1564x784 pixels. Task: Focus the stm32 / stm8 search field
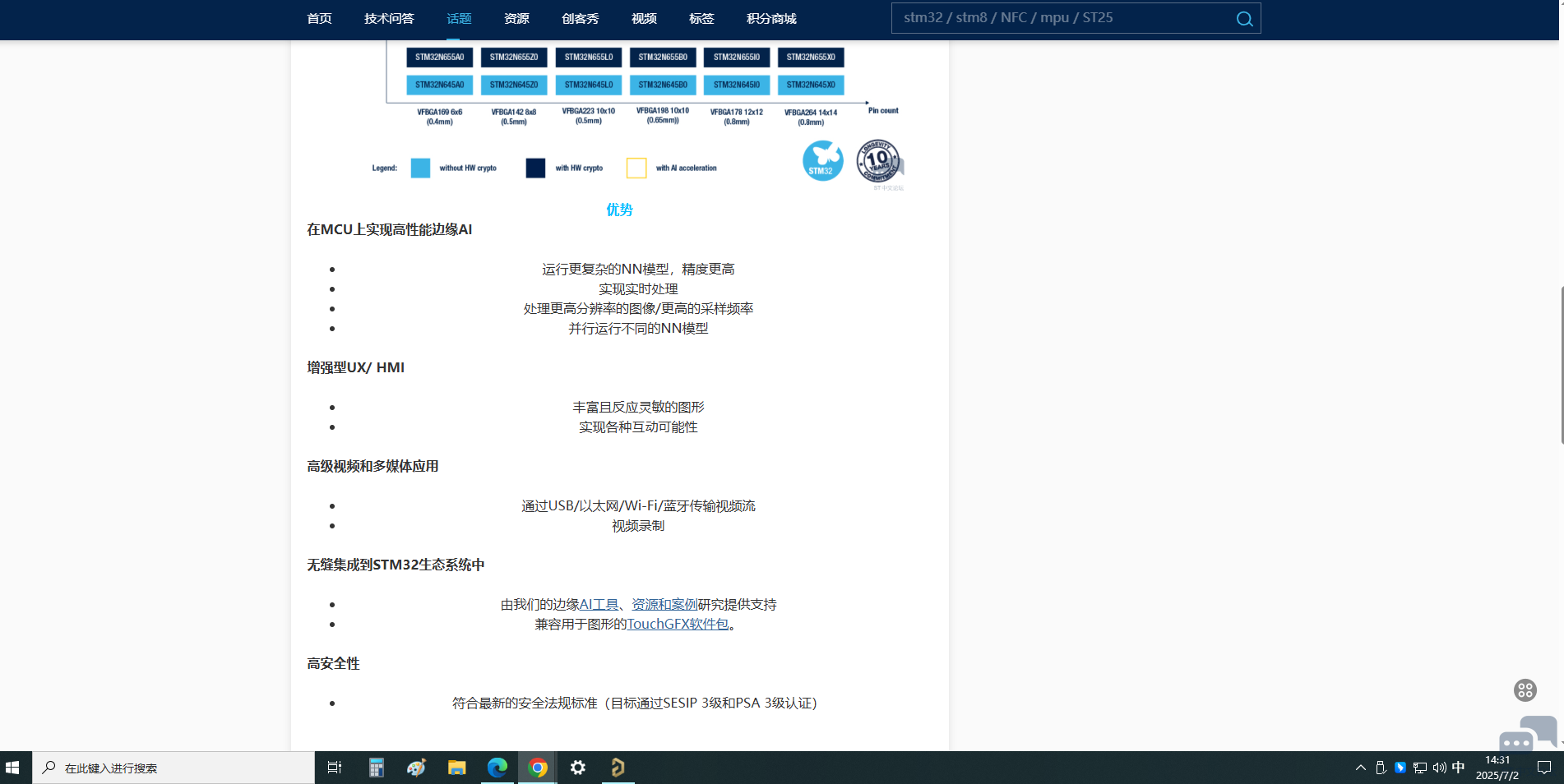pyautogui.click(x=1076, y=18)
